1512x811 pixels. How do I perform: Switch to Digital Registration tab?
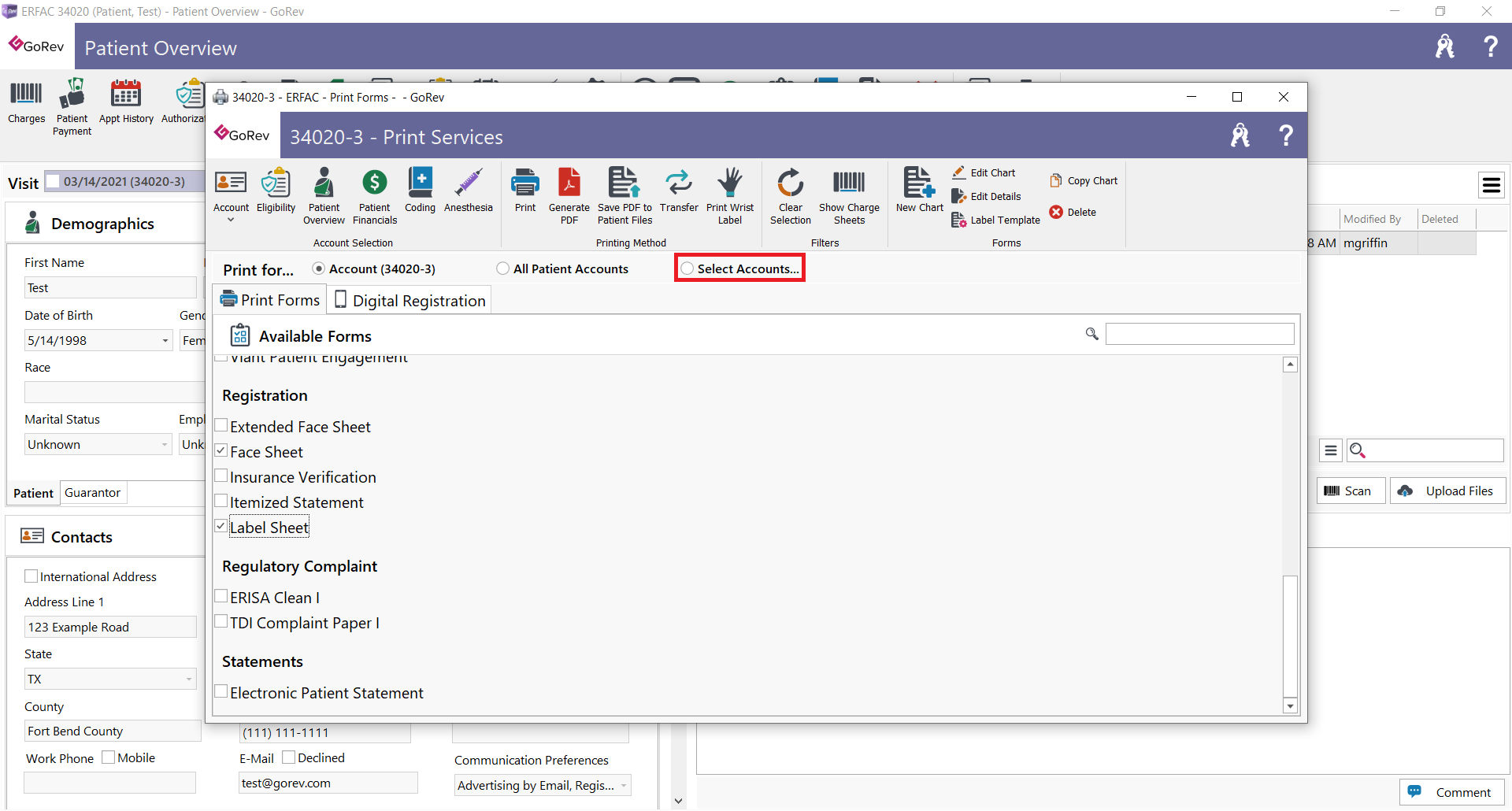(x=409, y=301)
